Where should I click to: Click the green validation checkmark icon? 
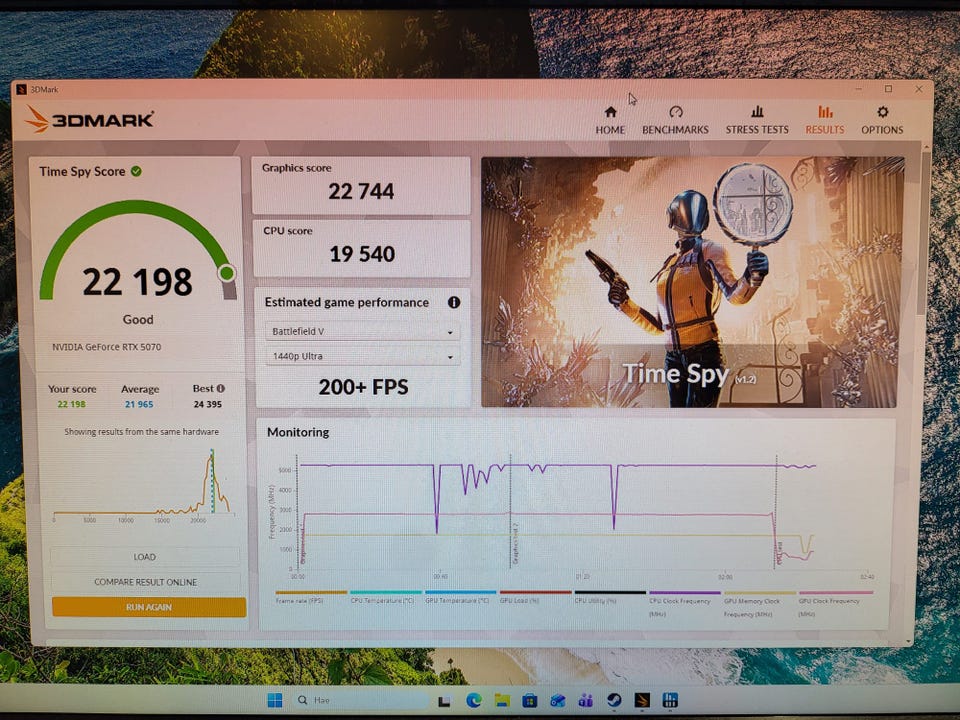[136, 171]
